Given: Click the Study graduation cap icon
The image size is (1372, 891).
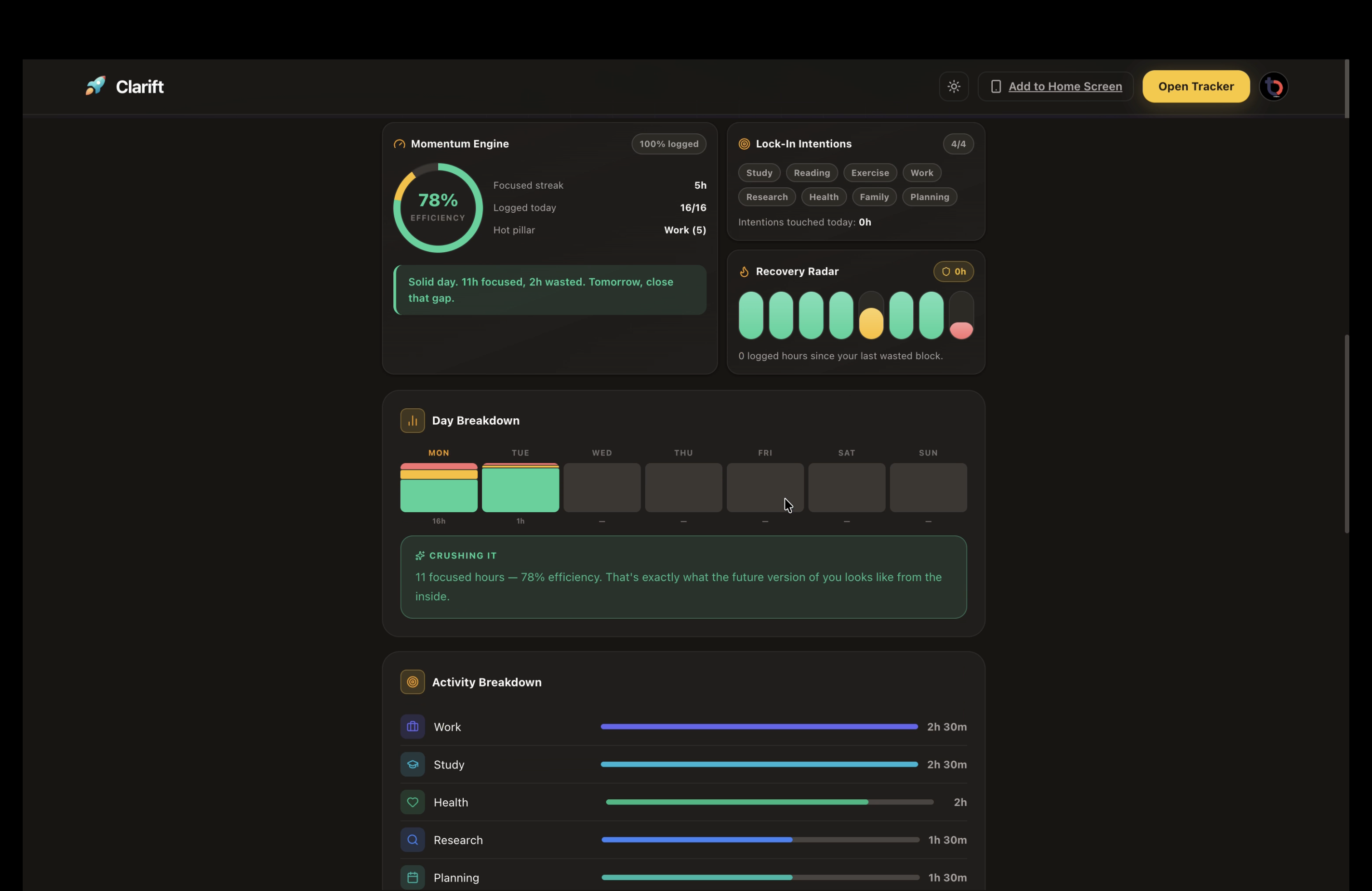Looking at the screenshot, I should 412,765.
